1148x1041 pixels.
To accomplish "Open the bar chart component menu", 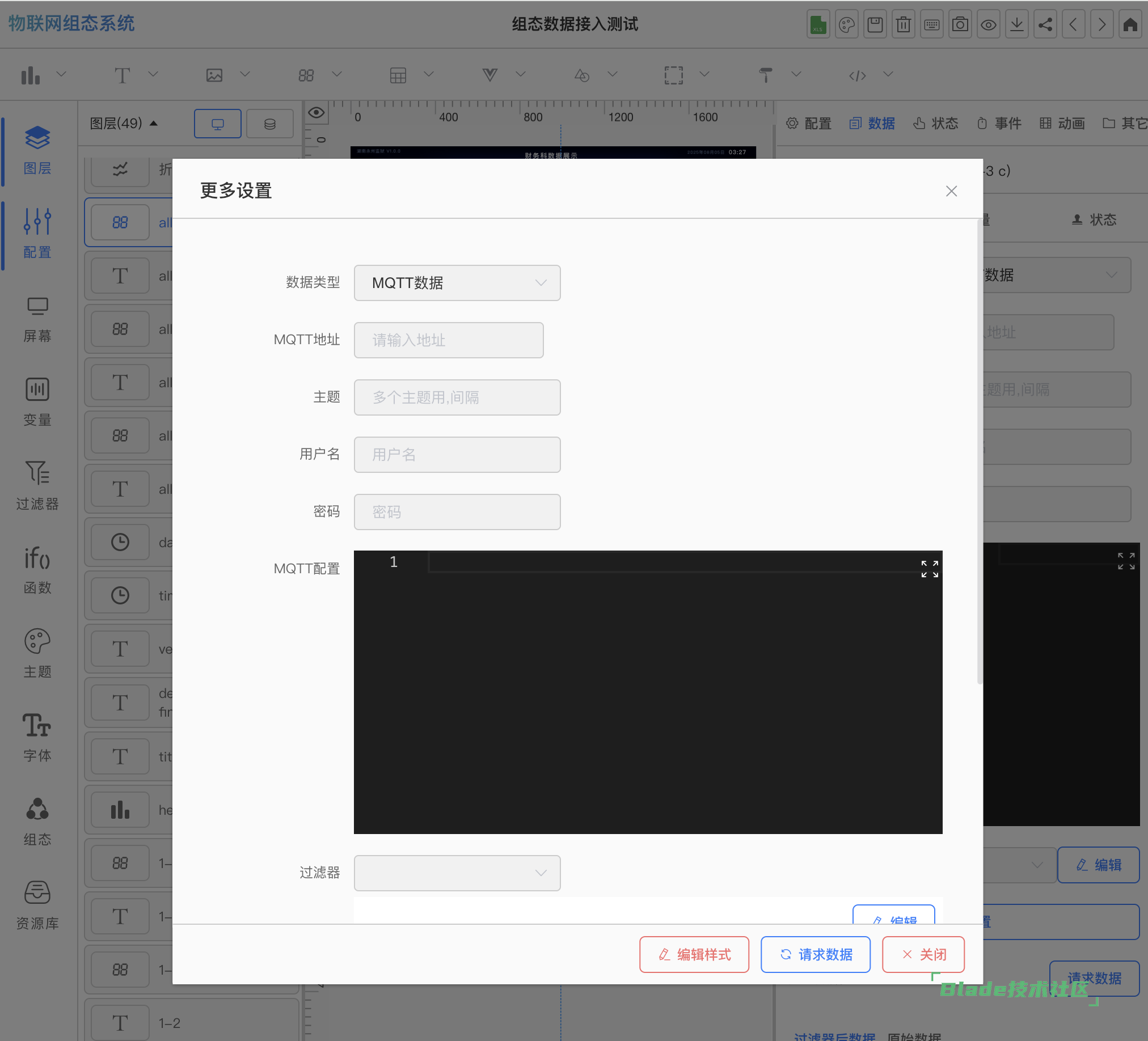I will pyautogui.click(x=31, y=75).
